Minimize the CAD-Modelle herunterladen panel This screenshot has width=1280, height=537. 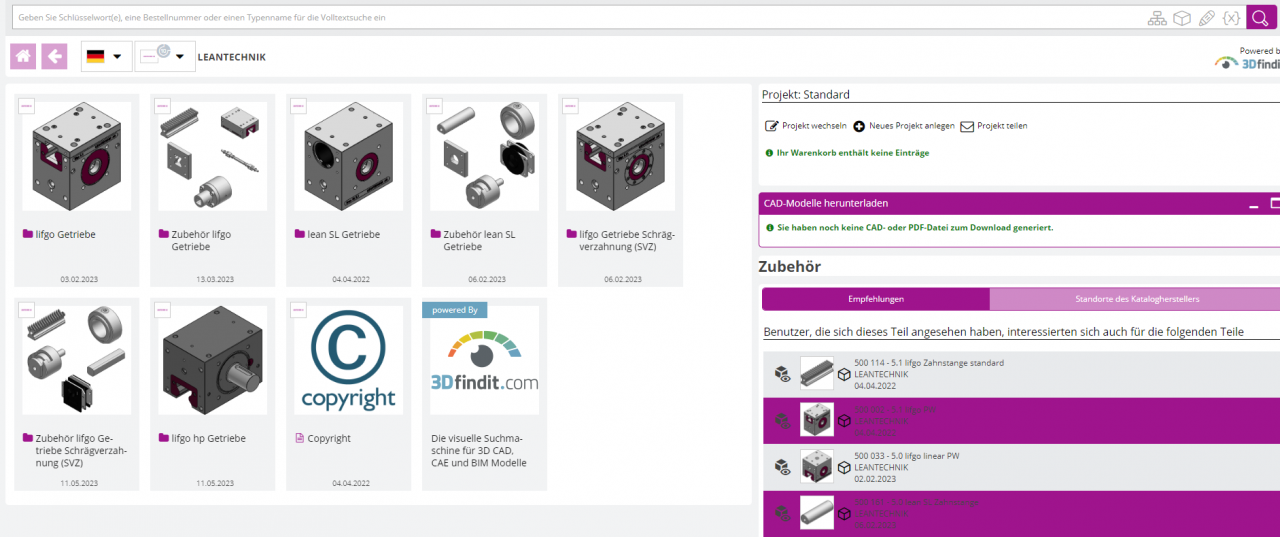click(1253, 204)
